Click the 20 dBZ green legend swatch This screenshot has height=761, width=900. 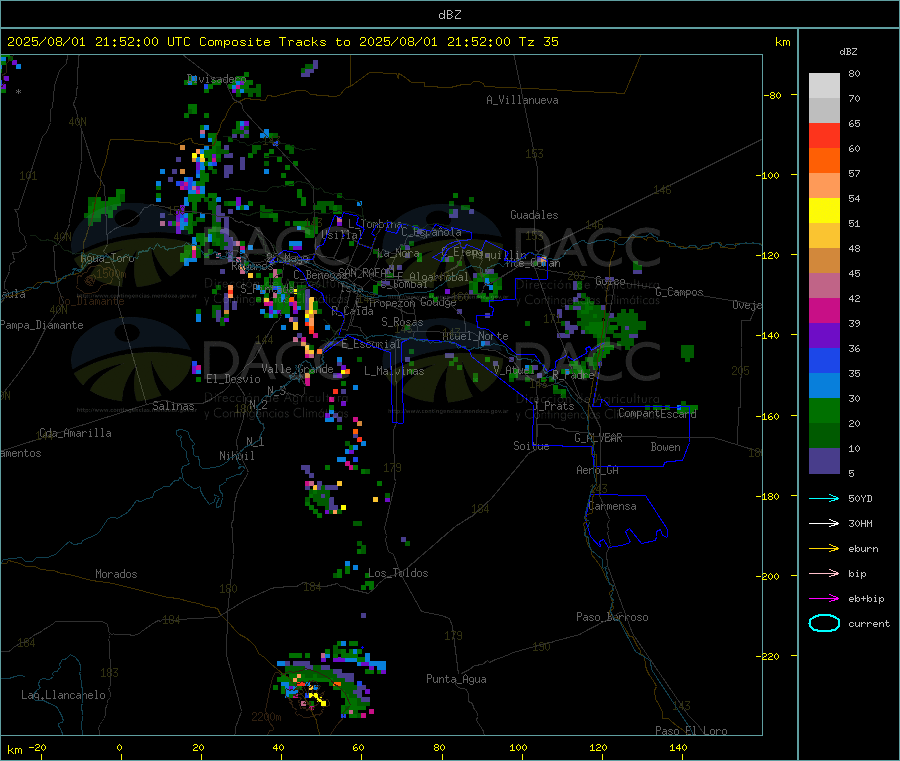tap(824, 410)
